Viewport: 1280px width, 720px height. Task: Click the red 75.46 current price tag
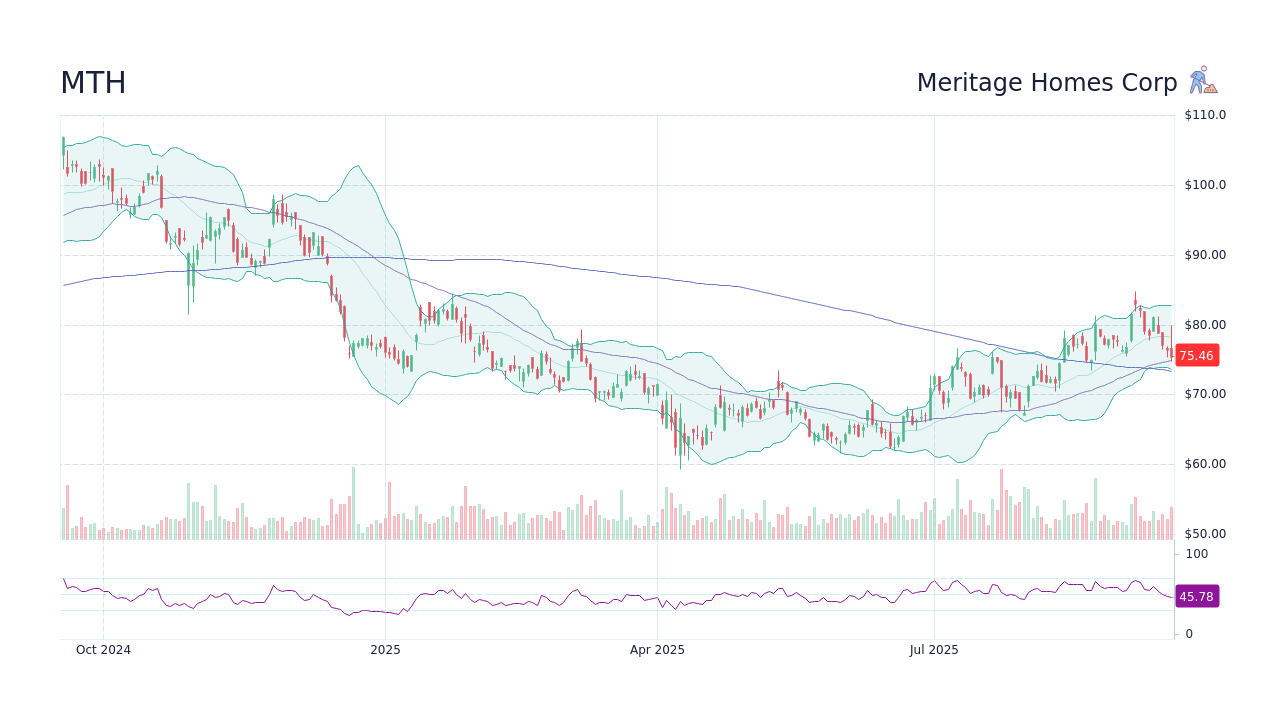[x=1196, y=355]
